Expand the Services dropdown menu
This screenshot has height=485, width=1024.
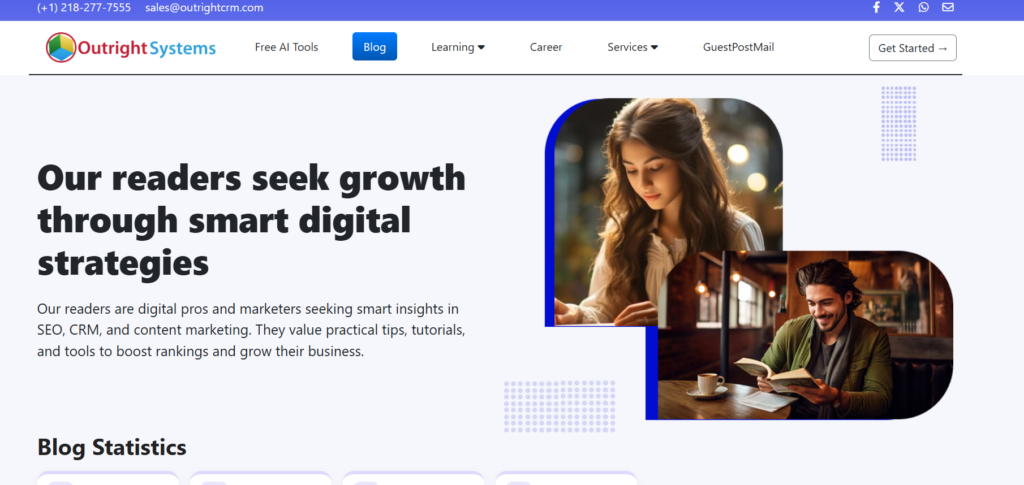pos(632,47)
